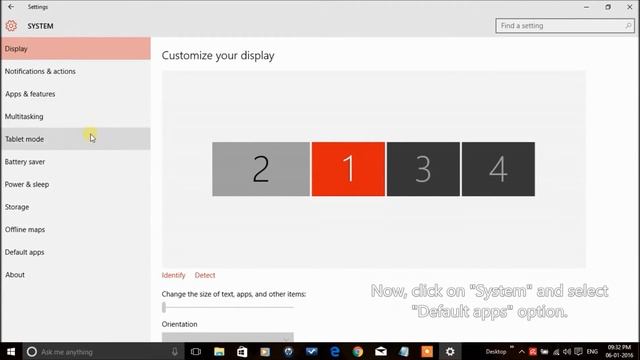Click the notebook app icon on taskbar
The image size is (640, 360).
tap(404, 351)
